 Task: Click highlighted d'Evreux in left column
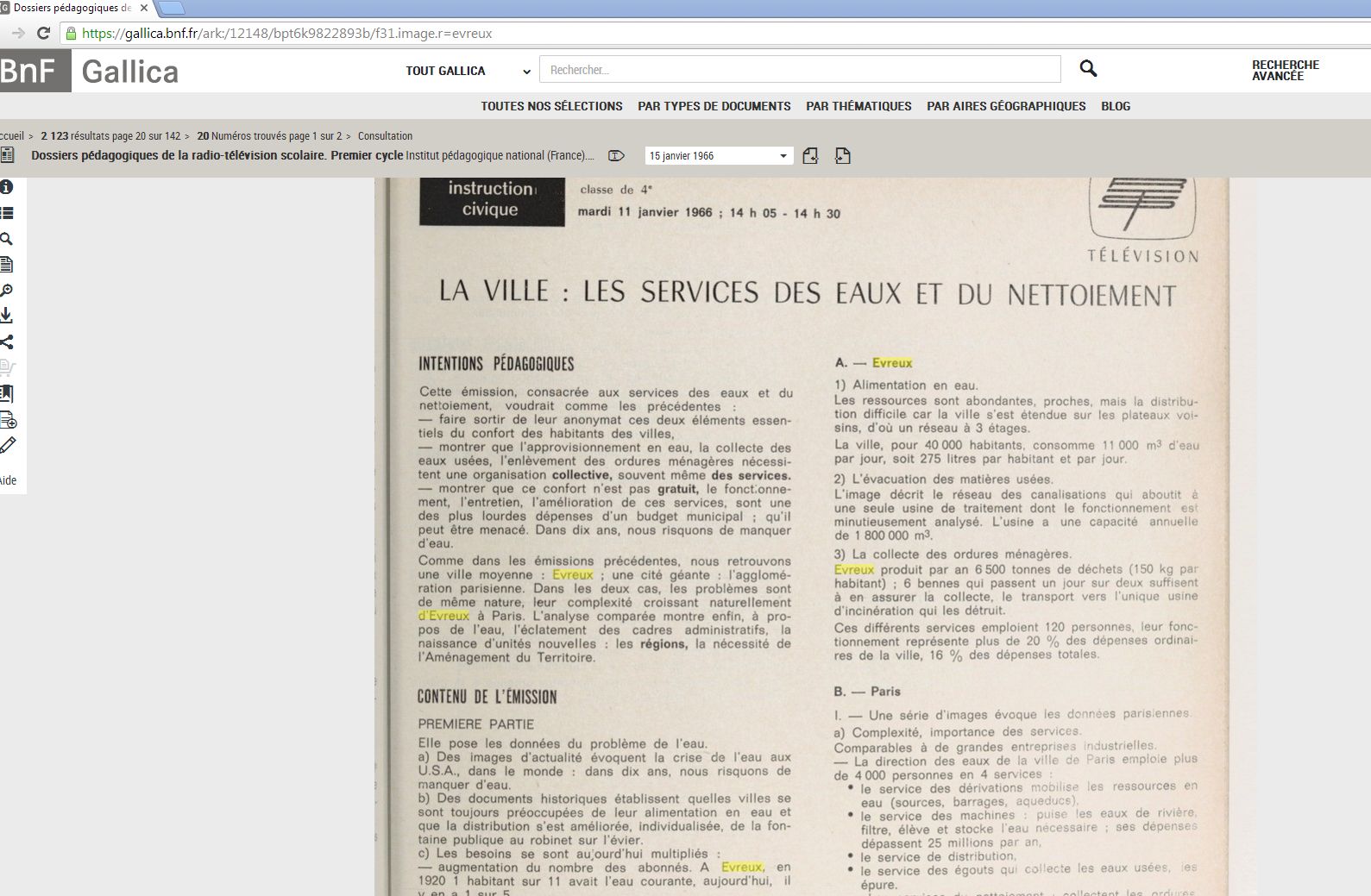pyautogui.click(x=443, y=616)
